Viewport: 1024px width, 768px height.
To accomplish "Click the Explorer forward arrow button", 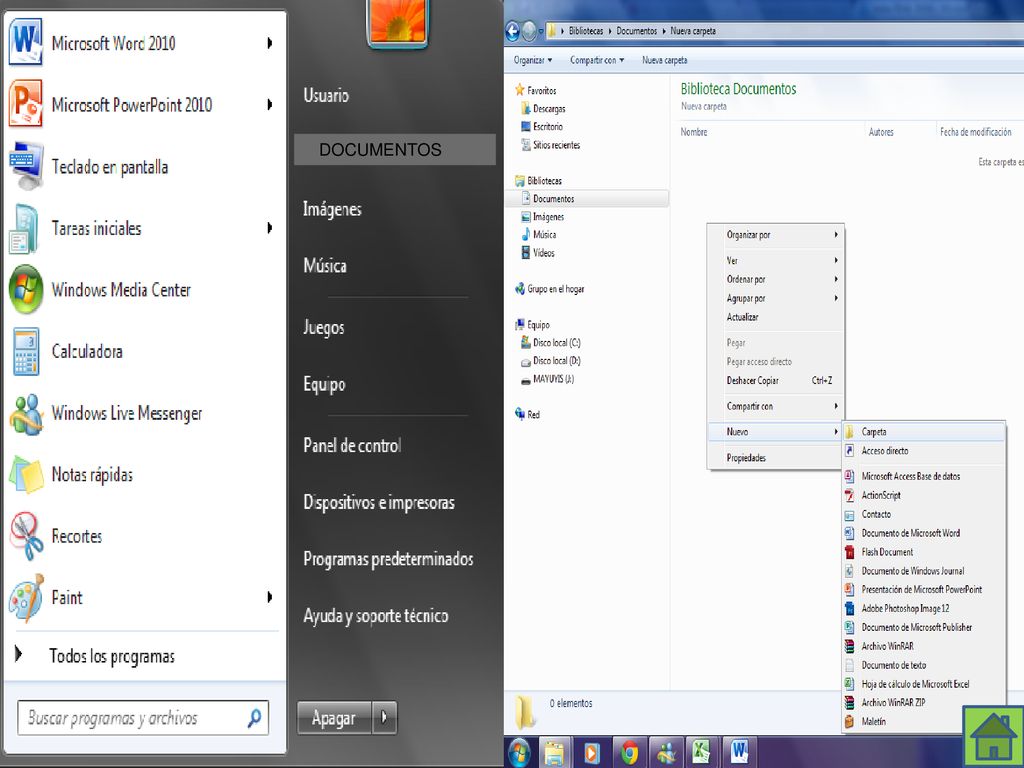I will coord(529,31).
